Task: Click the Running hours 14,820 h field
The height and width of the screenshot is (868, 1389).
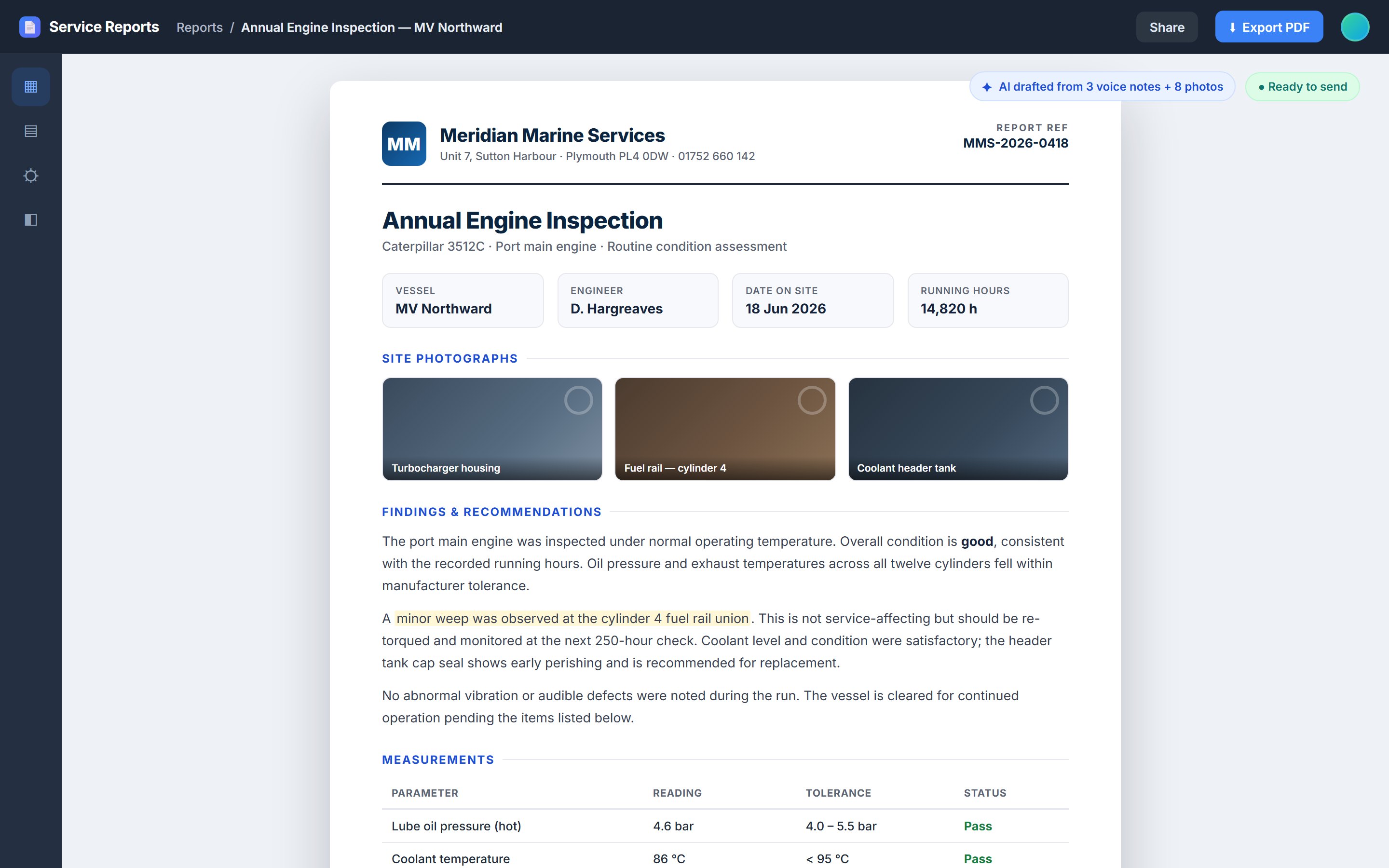Action: (988, 300)
